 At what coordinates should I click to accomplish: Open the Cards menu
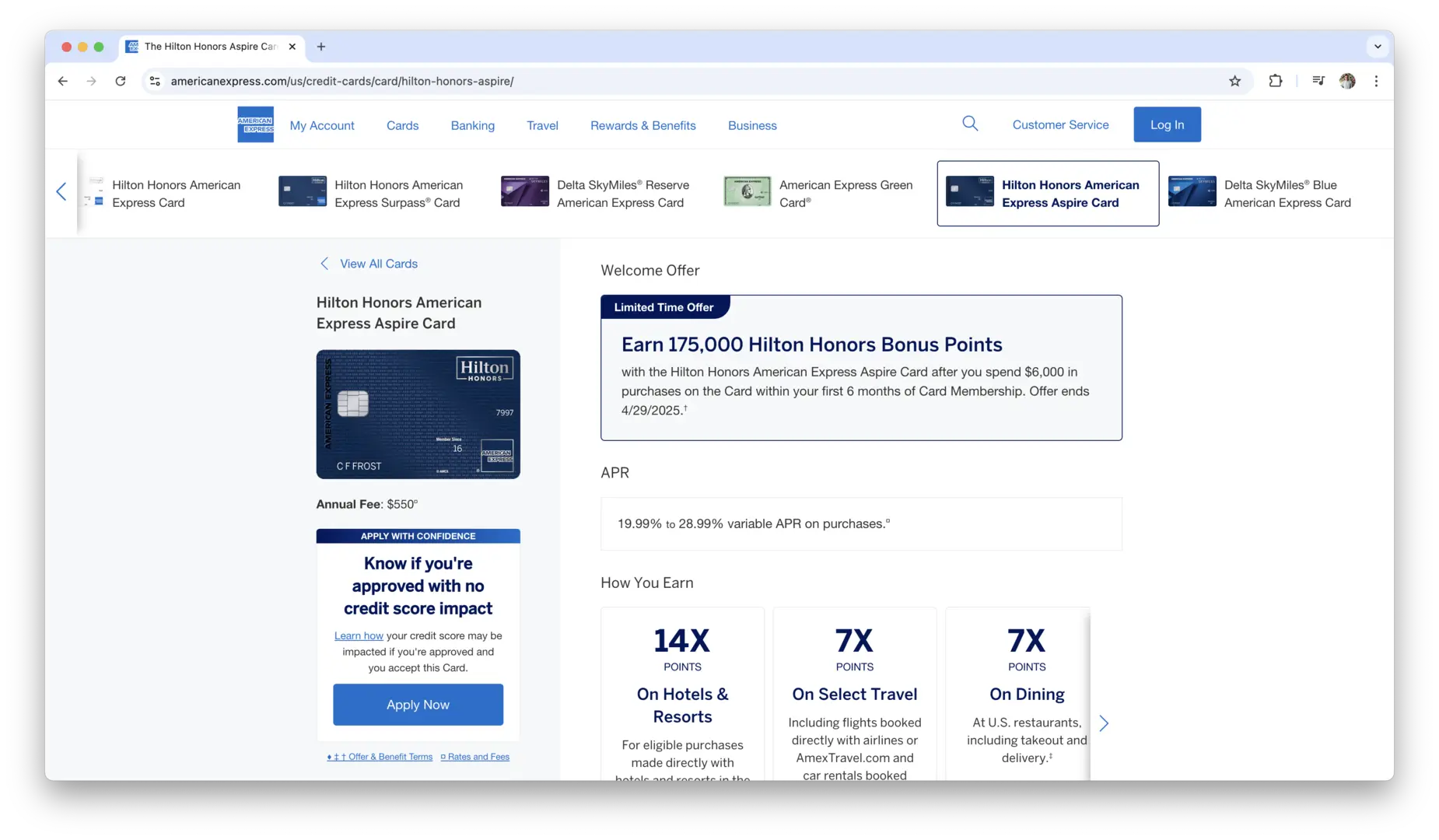point(402,125)
